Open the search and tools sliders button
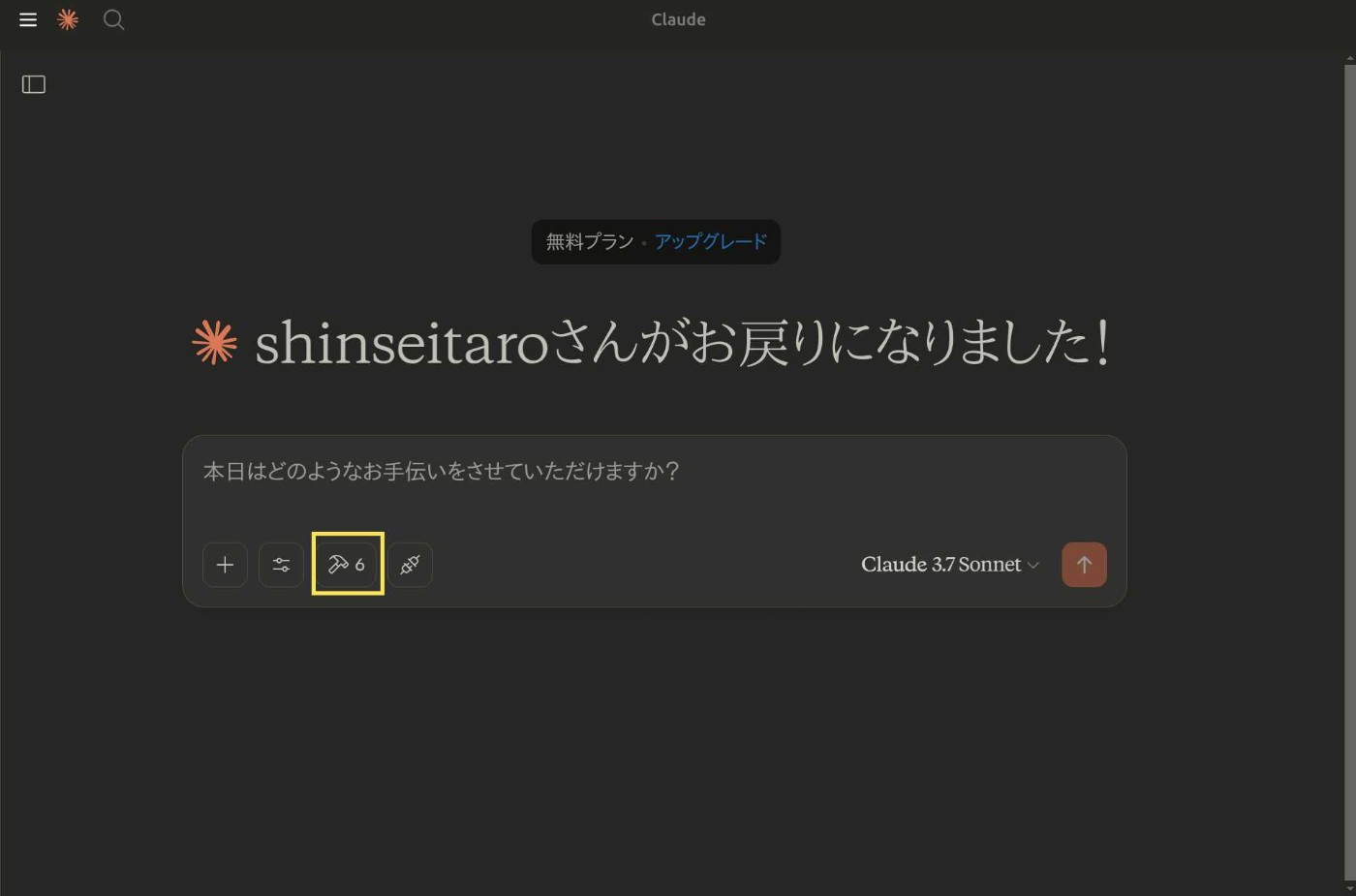The width and height of the screenshot is (1356, 896). coord(281,565)
